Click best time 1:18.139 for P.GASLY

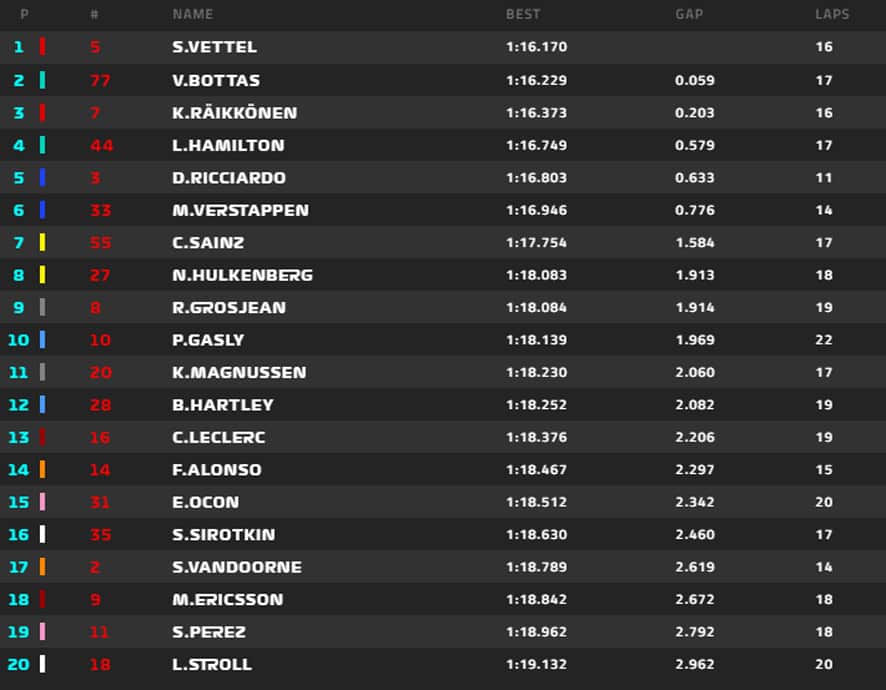pos(536,340)
